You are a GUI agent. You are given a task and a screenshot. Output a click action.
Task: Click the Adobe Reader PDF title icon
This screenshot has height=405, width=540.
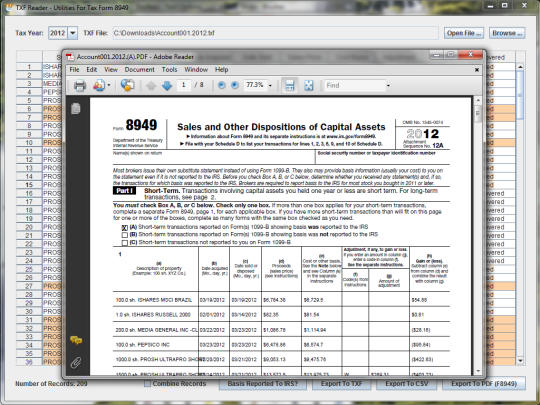coord(70,57)
